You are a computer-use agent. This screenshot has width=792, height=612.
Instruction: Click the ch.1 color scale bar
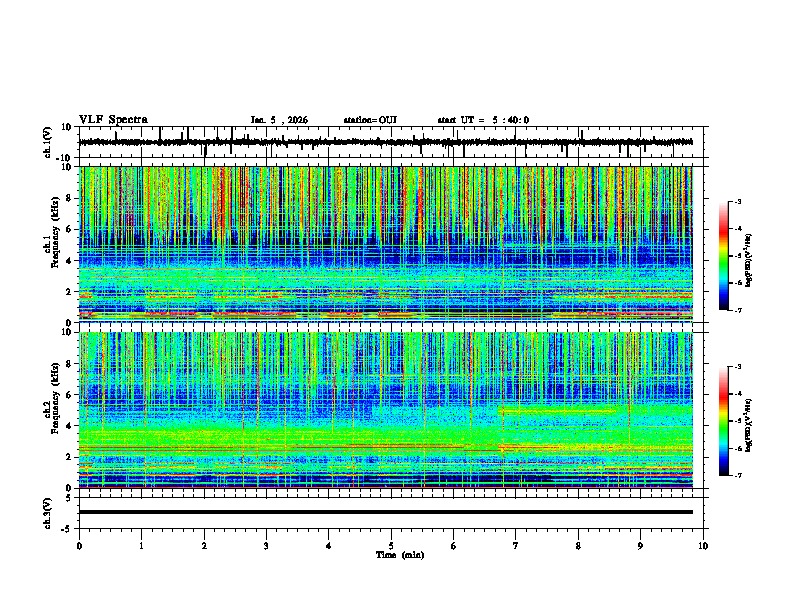(x=723, y=256)
